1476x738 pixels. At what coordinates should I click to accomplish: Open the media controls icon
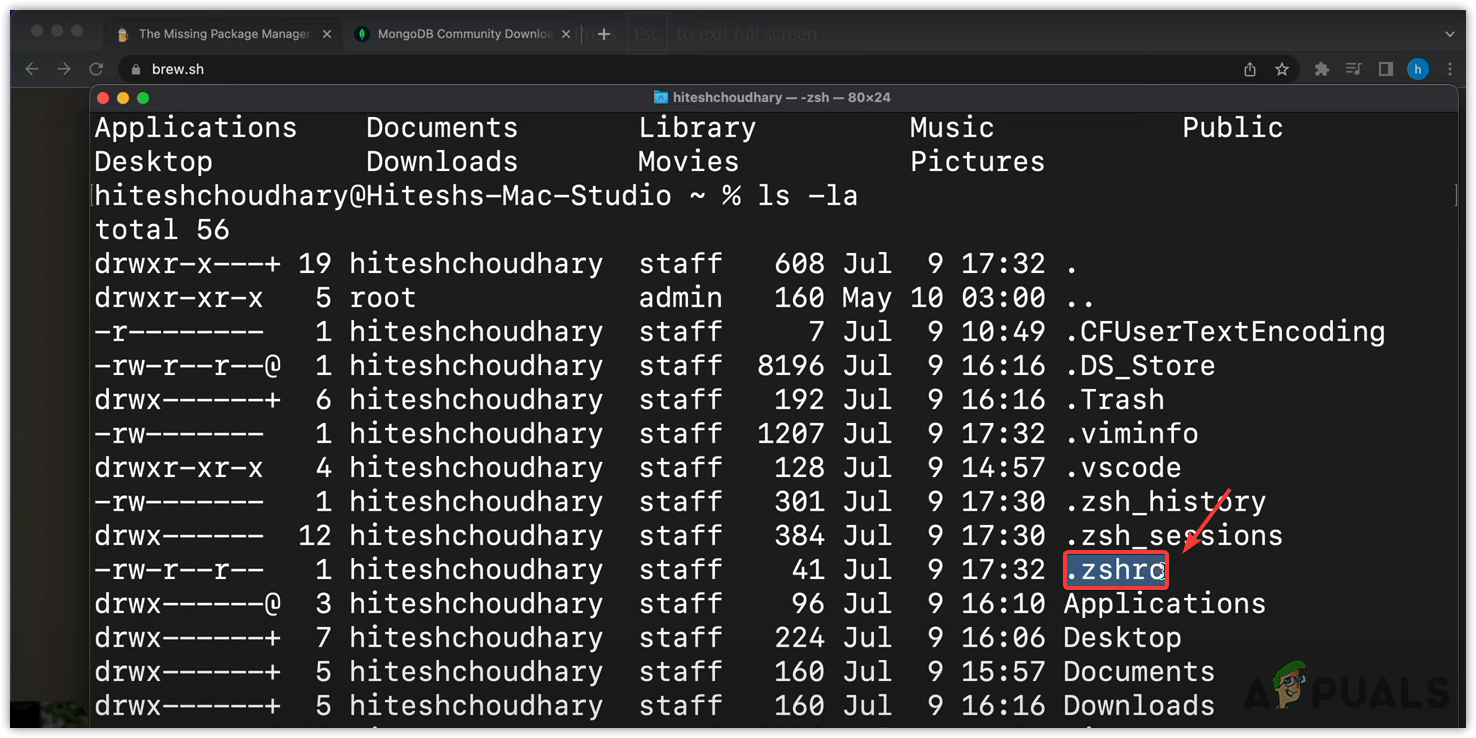tap(1354, 69)
